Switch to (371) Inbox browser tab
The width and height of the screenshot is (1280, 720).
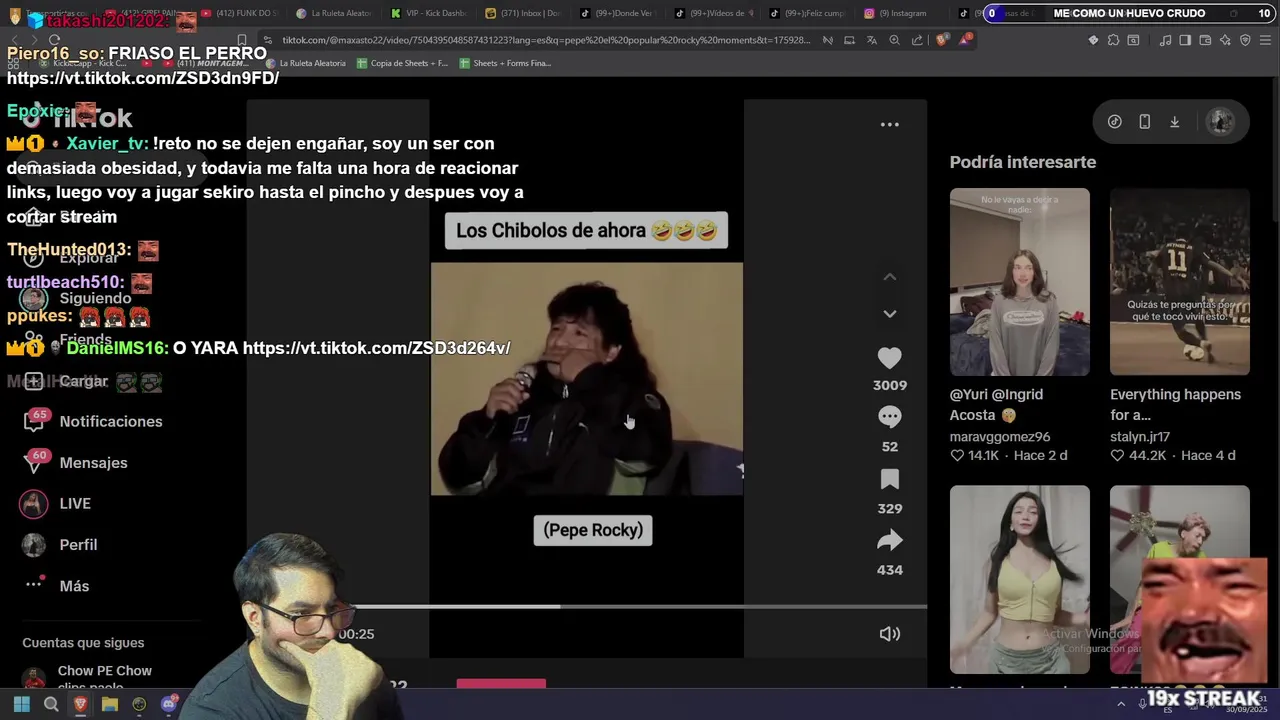524,13
